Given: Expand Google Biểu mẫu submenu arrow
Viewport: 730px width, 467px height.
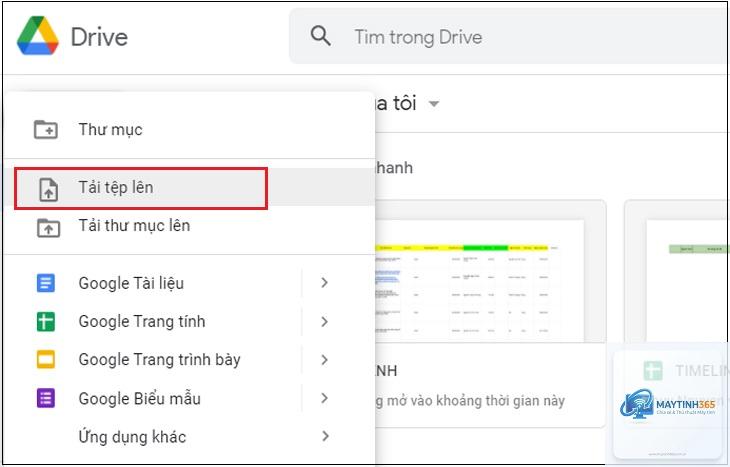Looking at the screenshot, I should point(324,398).
